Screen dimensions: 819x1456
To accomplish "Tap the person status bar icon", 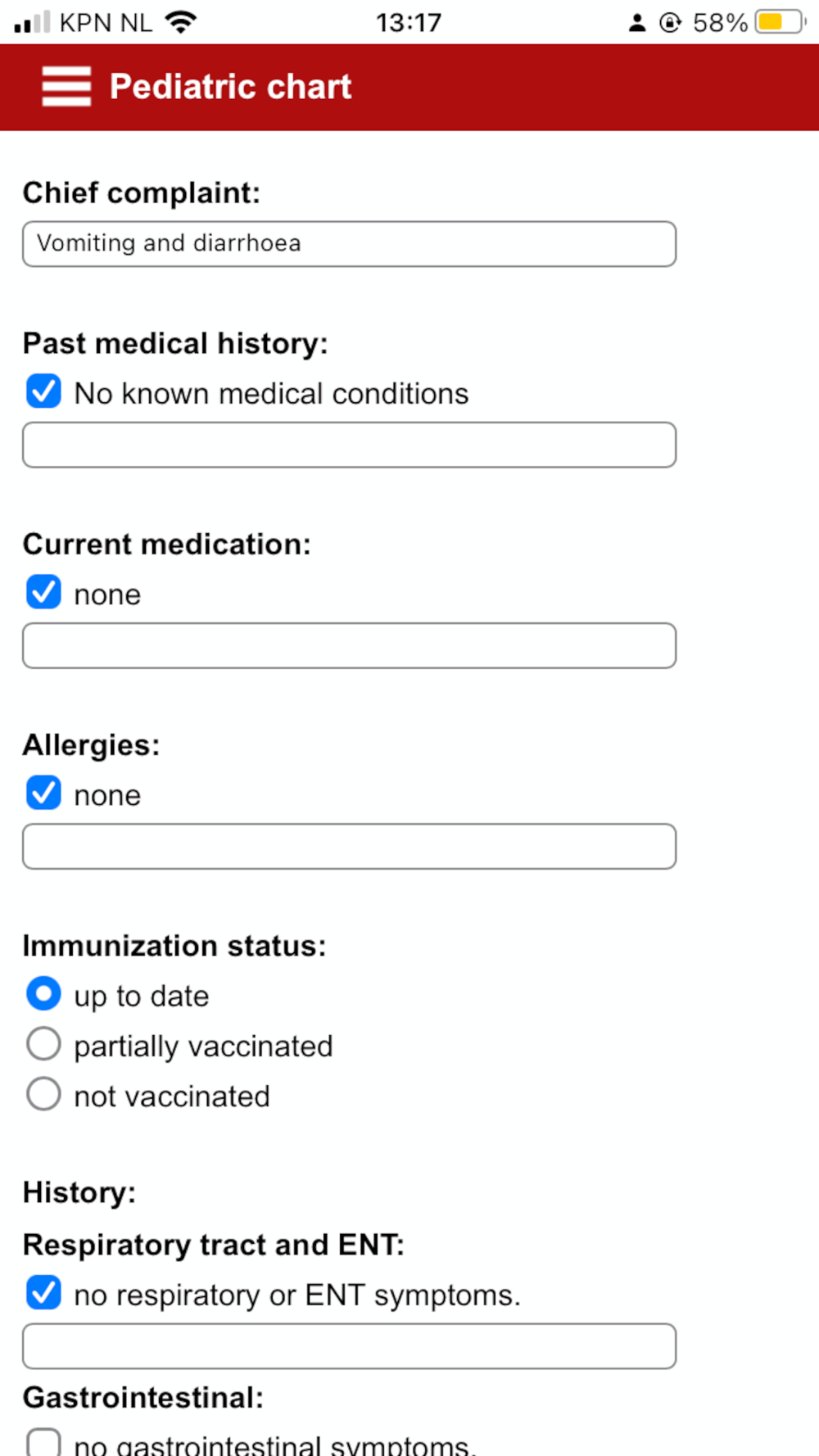I will pos(636,23).
